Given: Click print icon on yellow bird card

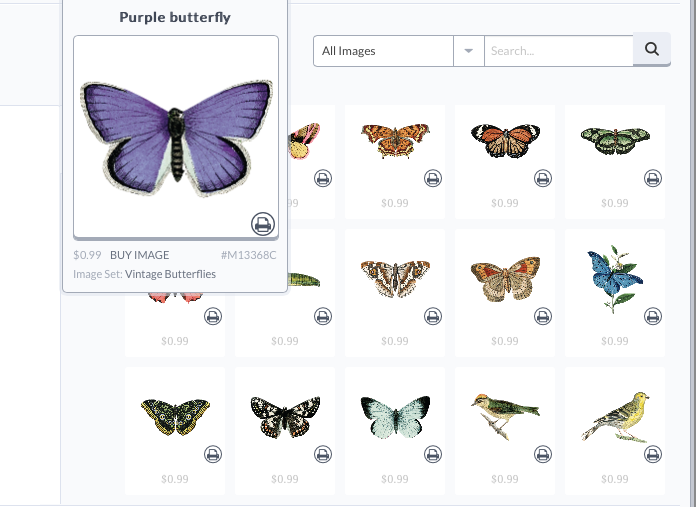Looking at the screenshot, I should (652, 455).
